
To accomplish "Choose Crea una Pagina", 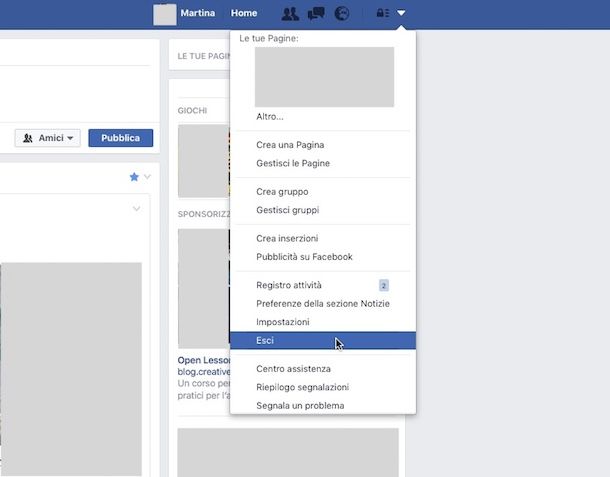I will [x=290, y=145].
